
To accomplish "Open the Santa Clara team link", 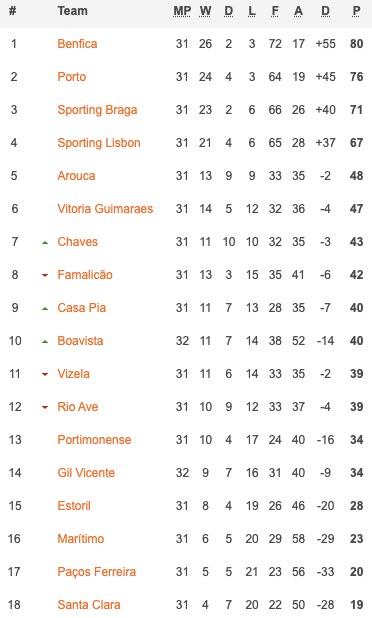I will 89,605.
